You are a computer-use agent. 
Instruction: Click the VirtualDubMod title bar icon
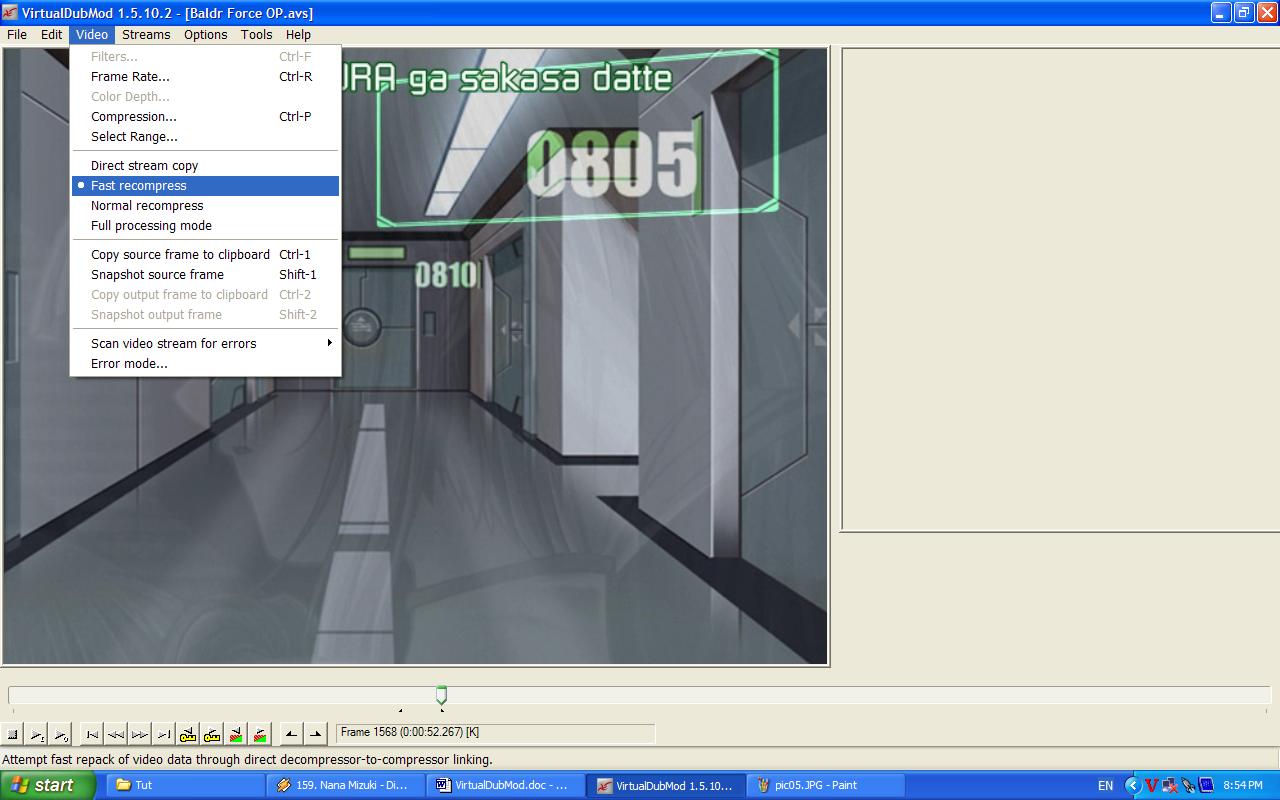11,12
